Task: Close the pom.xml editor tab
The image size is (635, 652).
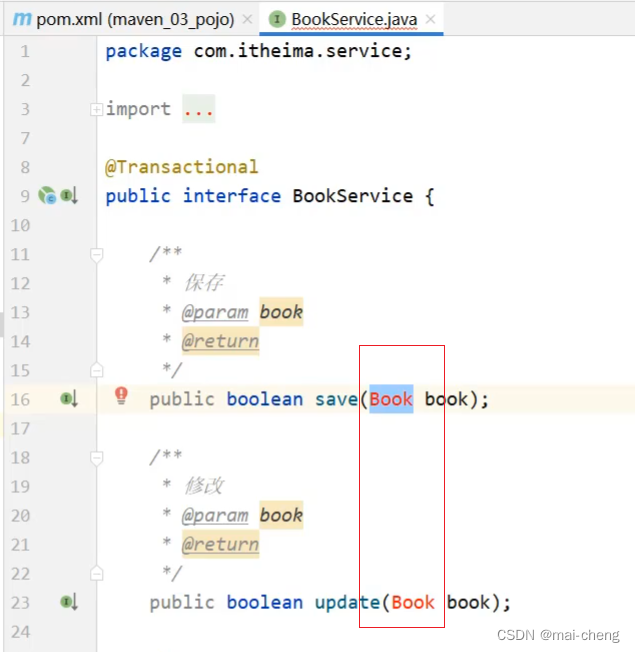Action: click(x=247, y=19)
